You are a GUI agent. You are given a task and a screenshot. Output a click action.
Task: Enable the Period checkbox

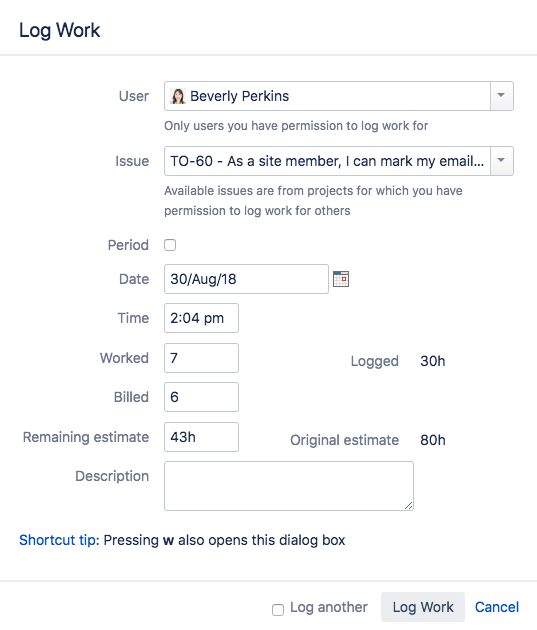click(170, 245)
